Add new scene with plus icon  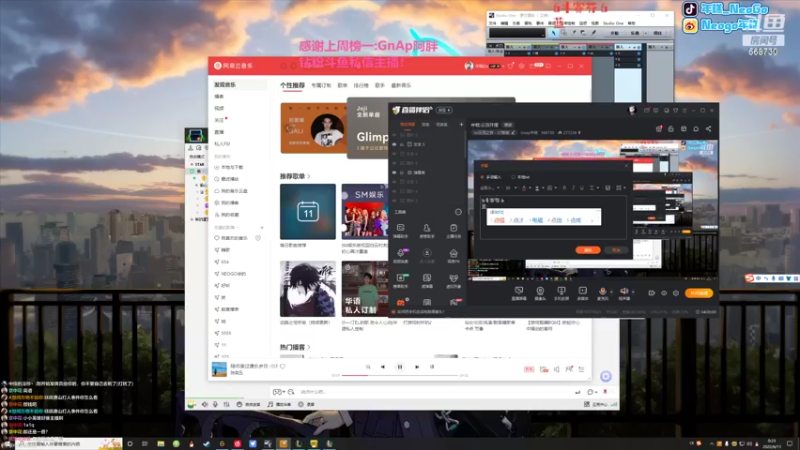[461, 124]
